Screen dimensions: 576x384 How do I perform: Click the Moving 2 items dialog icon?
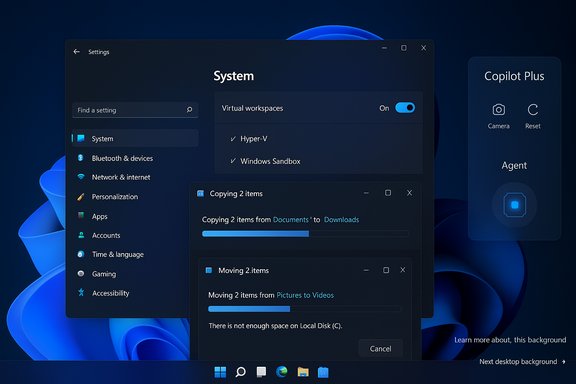pyautogui.click(x=209, y=270)
